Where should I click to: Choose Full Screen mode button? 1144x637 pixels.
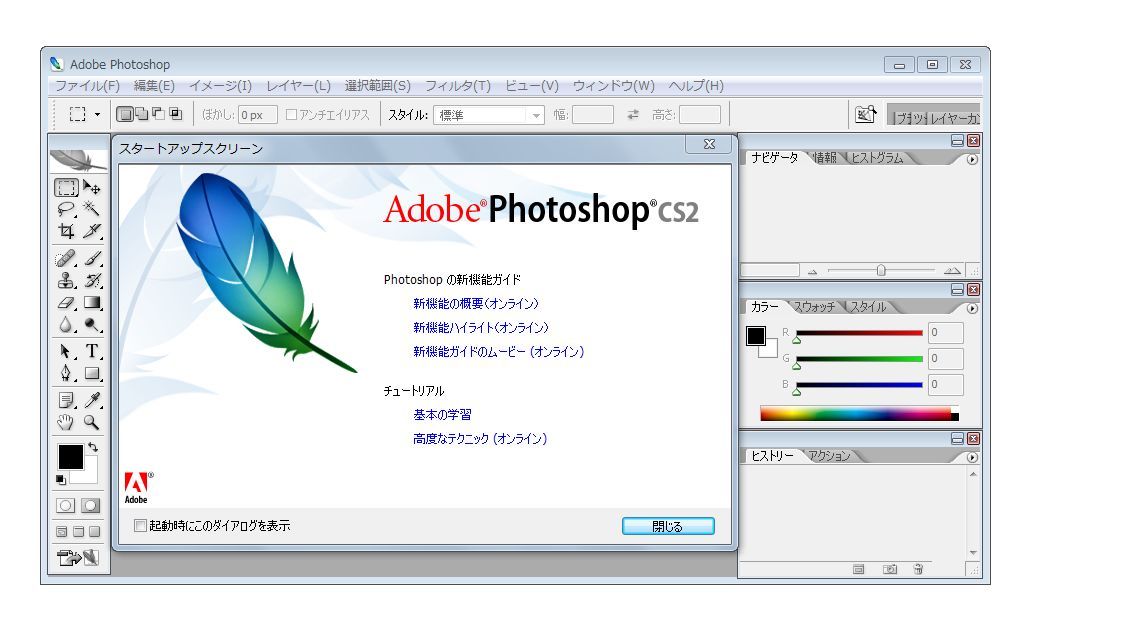[94, 532]
